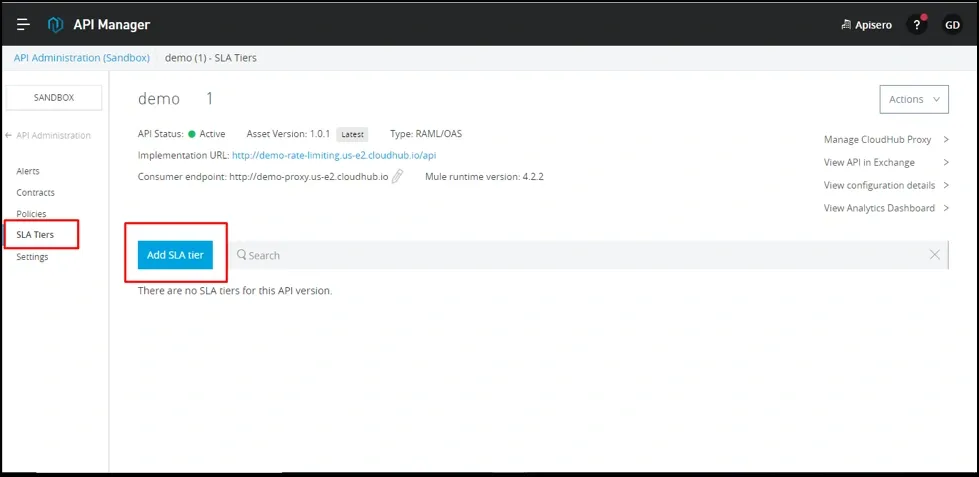Open Settings in the sidebar
The height and width of the screenshot is (477, 979).
point(32,257)
